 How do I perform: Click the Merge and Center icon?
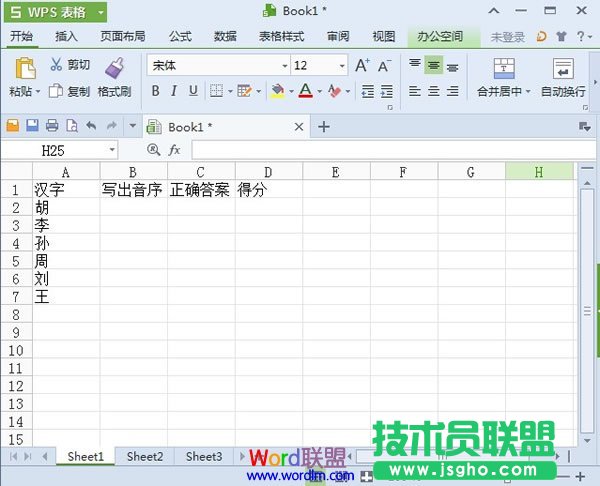point(504,68)
